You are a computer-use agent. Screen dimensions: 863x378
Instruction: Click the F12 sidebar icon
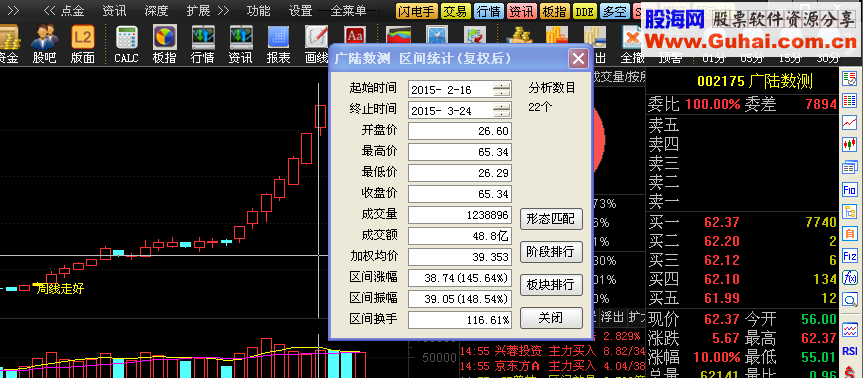coord(850,256)
